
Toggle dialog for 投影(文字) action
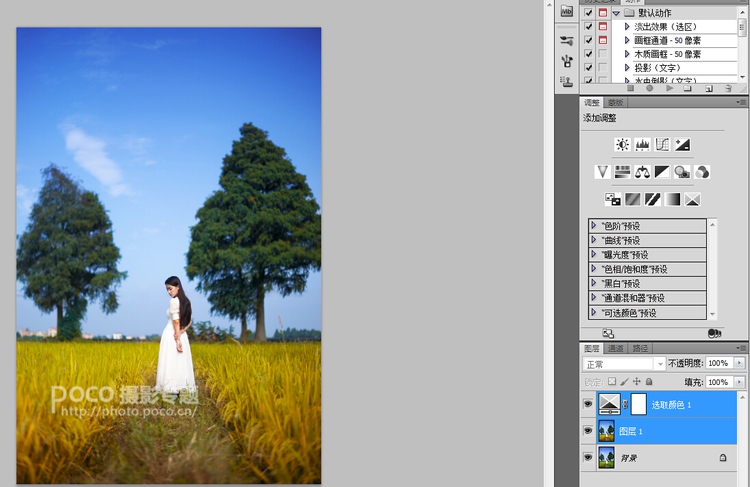point(603,67)
